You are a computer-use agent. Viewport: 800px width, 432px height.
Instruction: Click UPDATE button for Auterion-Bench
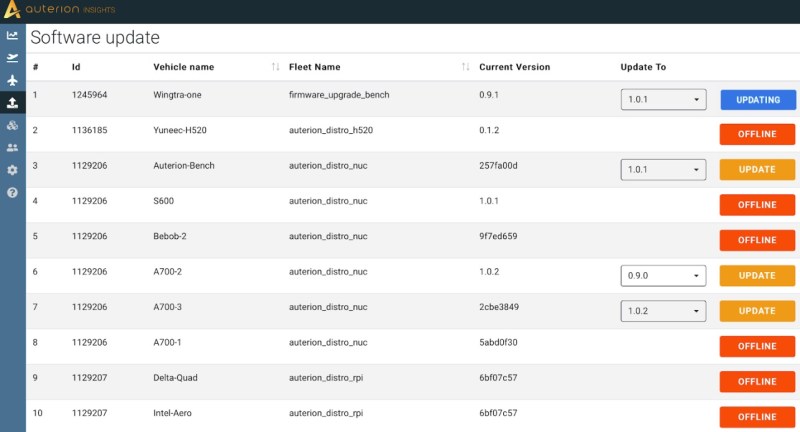point(757,170)
